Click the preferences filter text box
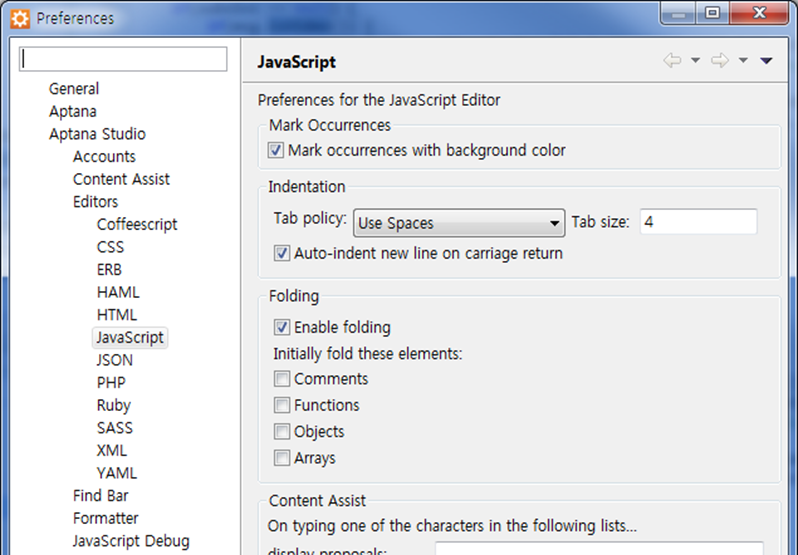Viewport: 798px width, 555px height. click(x=123, y=59)
